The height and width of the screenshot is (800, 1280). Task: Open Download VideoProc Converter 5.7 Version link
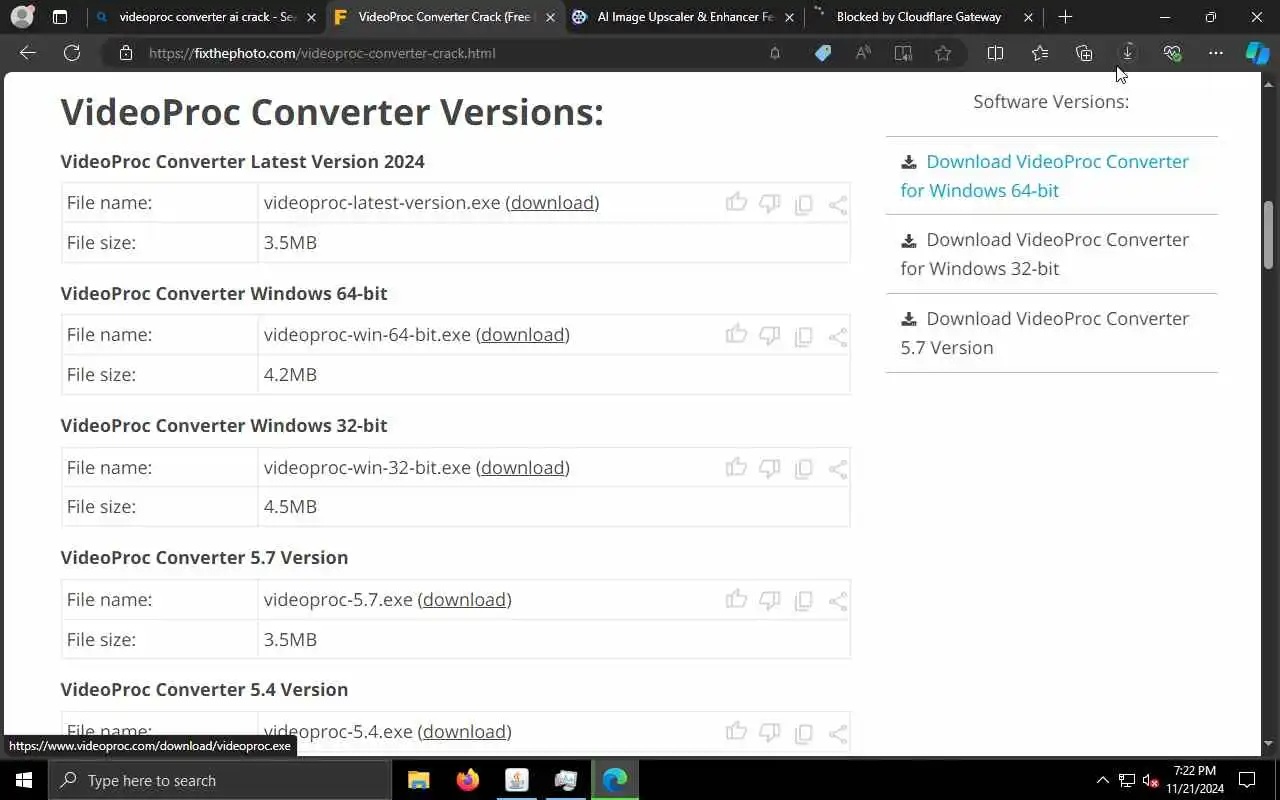1045,333
